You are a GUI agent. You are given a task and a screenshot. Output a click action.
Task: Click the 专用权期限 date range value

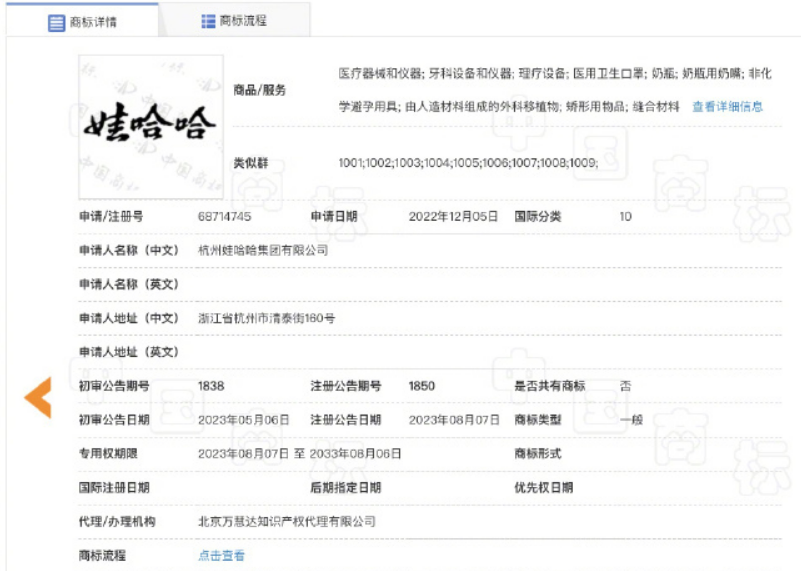pos(299,454)
